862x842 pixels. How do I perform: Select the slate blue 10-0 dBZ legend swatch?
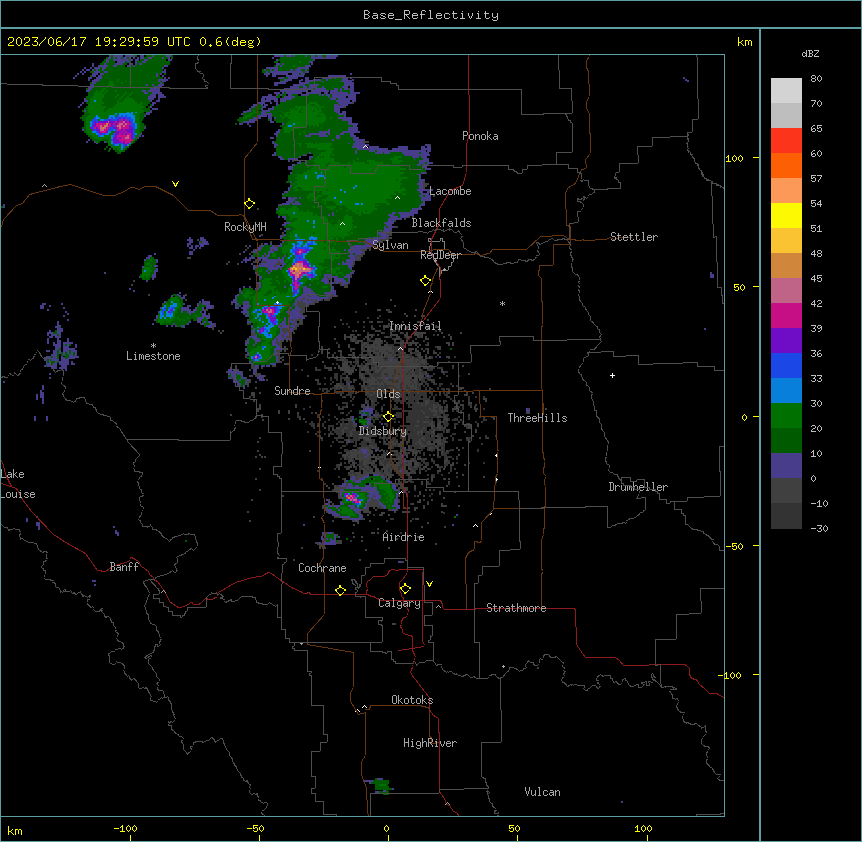click(x=786, y=466)
